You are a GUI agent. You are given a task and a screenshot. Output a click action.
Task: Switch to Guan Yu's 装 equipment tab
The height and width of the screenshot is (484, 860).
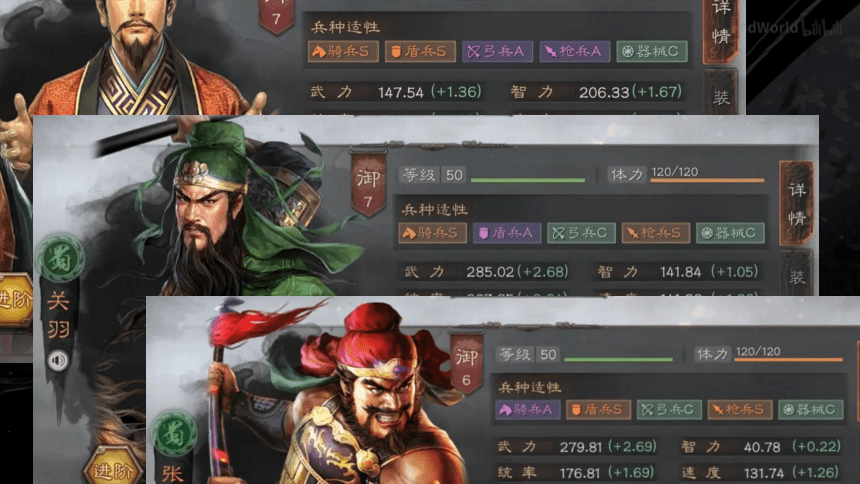click(x=796, y=274)
